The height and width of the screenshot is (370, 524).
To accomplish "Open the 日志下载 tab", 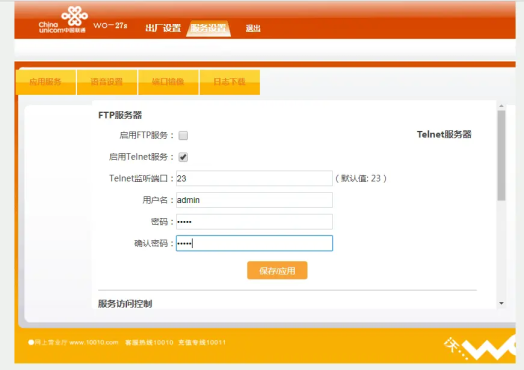I will point(230,82).
